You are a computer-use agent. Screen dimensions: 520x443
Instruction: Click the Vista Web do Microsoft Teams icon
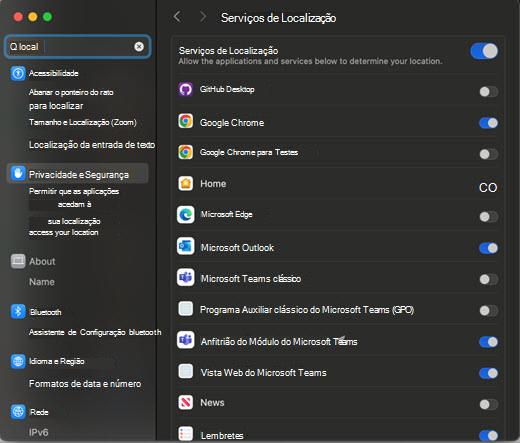pos(186,371)
